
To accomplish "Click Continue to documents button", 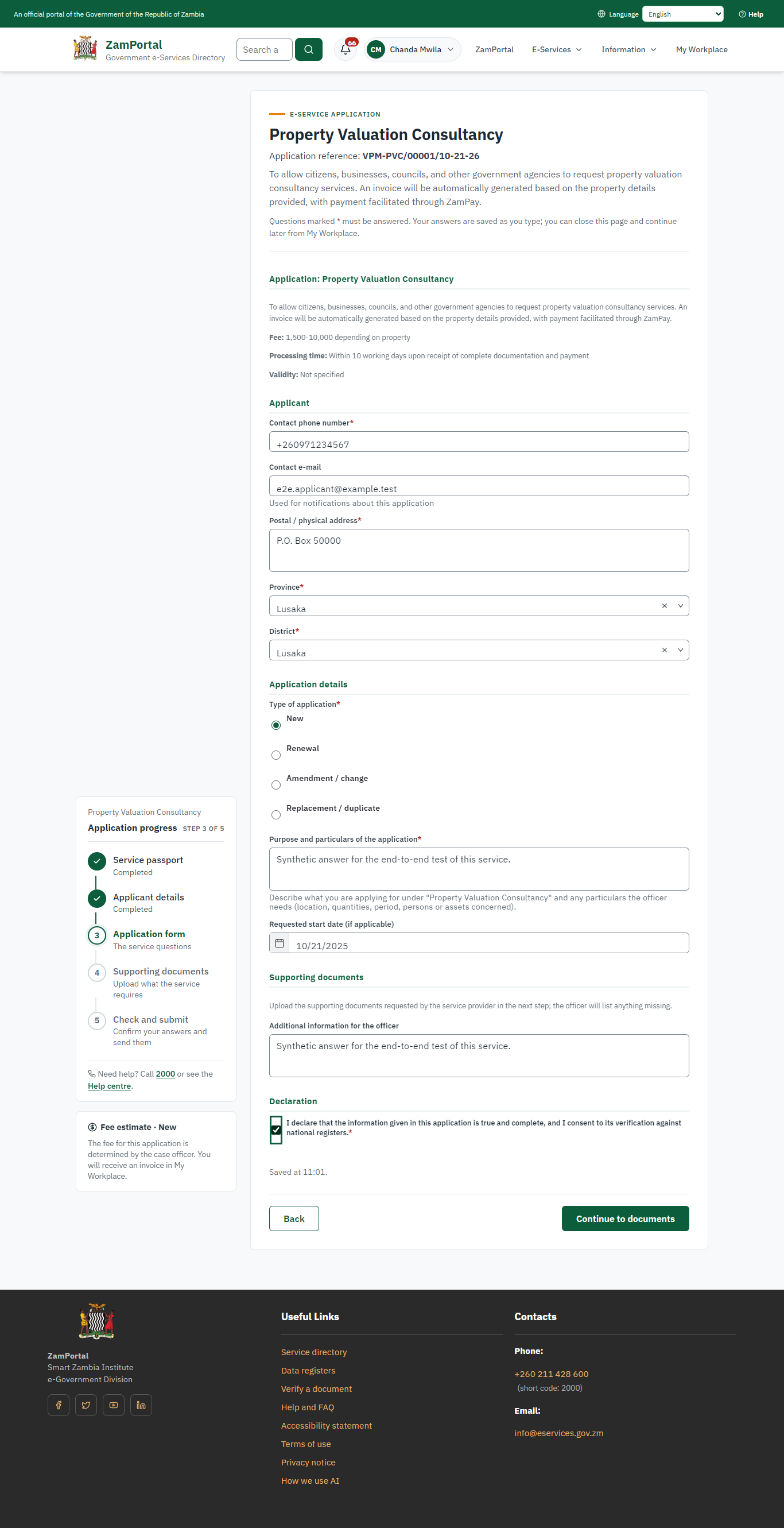I will coord(625,1218).
